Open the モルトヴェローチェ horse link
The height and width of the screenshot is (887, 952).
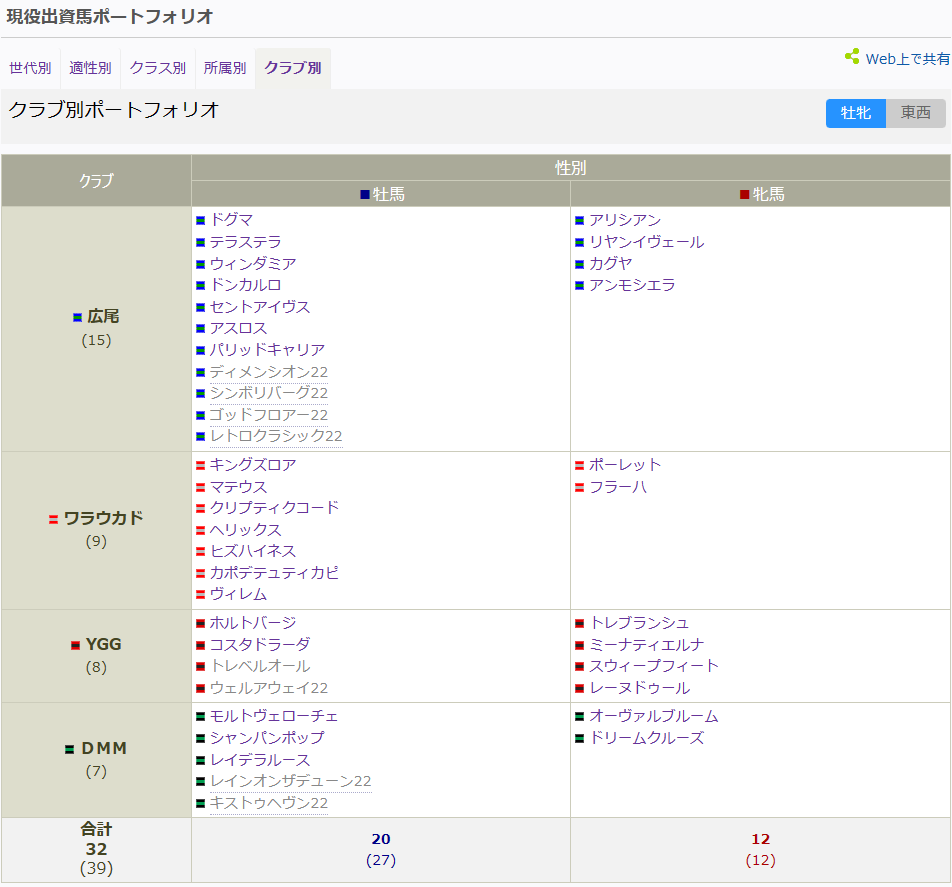[x=273, y=716]
